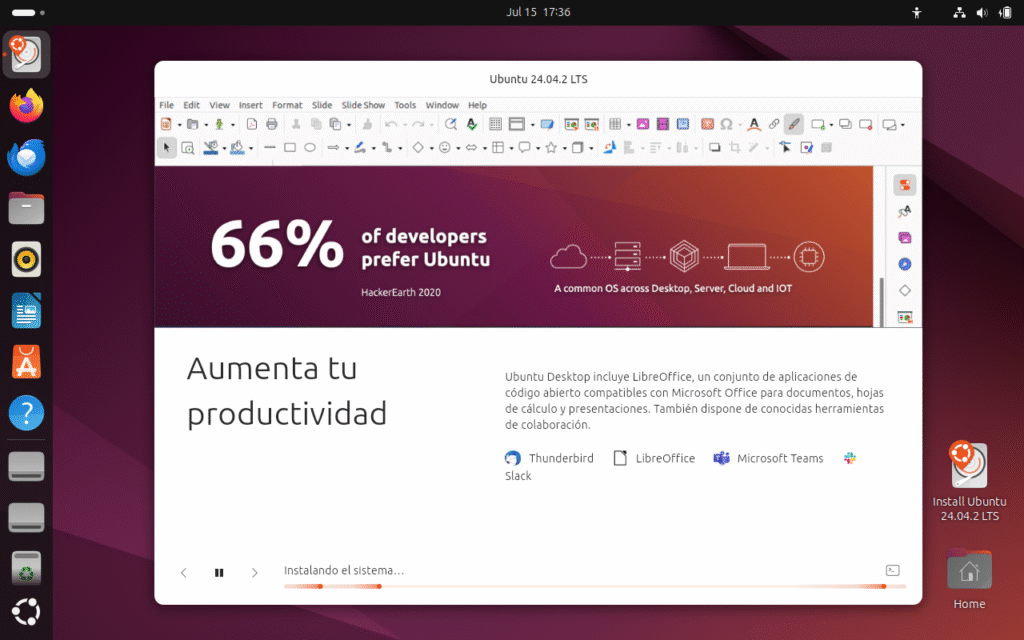The width and height of the screenshot is (1024, 640).
Task: Open the accessibility menu in the top bar
Action: pyautogui.click(x=917, y=12)
